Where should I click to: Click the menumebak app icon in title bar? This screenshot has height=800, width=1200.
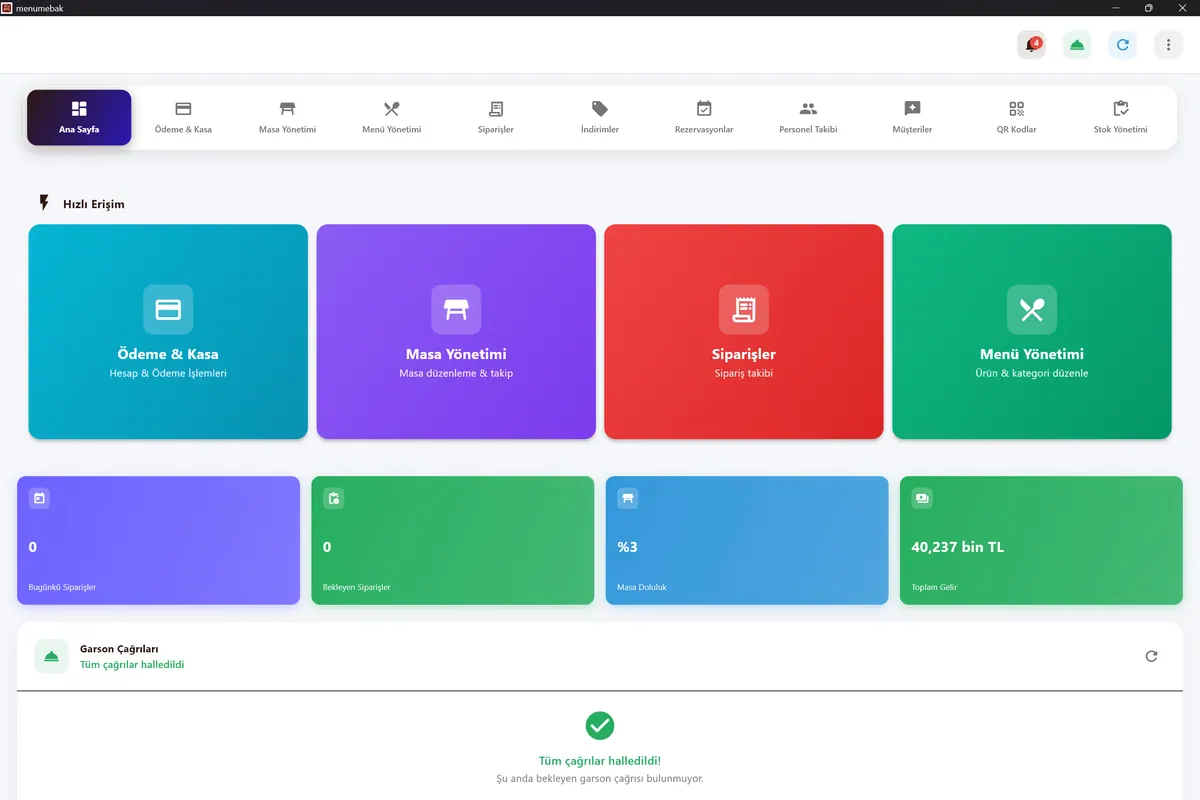[7, 7]
